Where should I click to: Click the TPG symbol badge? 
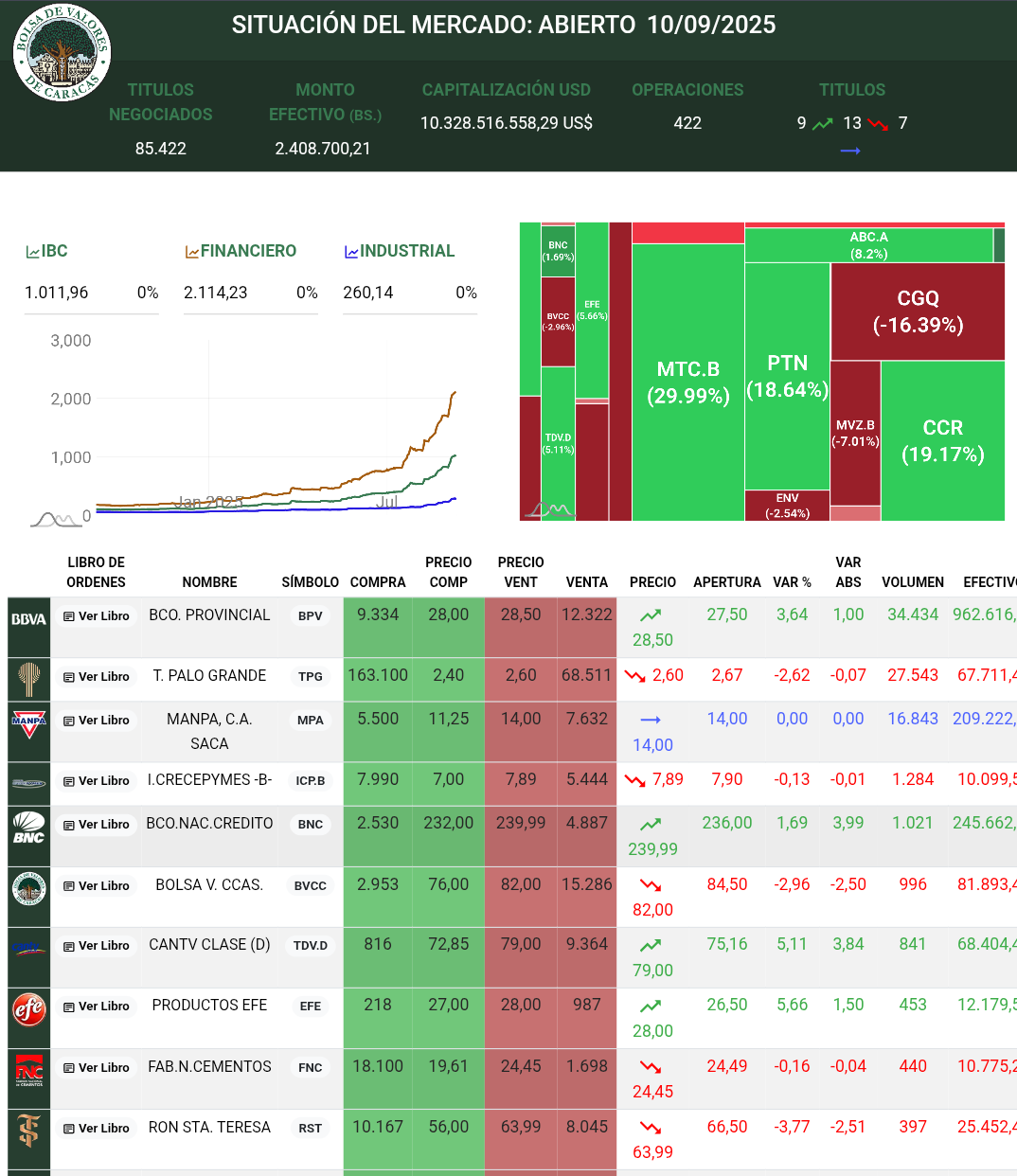(x=311, y=676)
